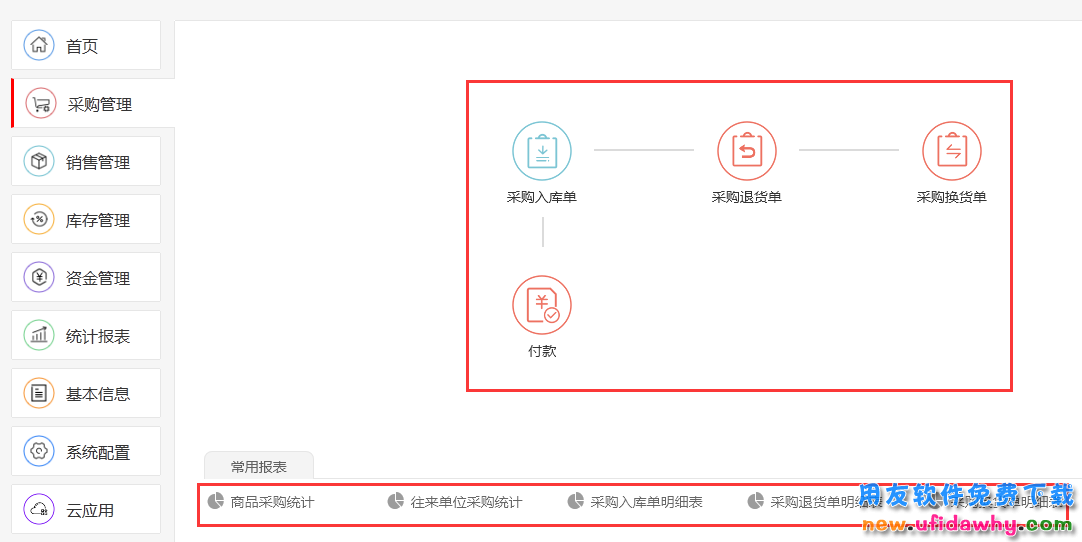This screenshot has width=1082, height=542.
Task: Click the 付款 payment icon
Action: pos(542,305)
